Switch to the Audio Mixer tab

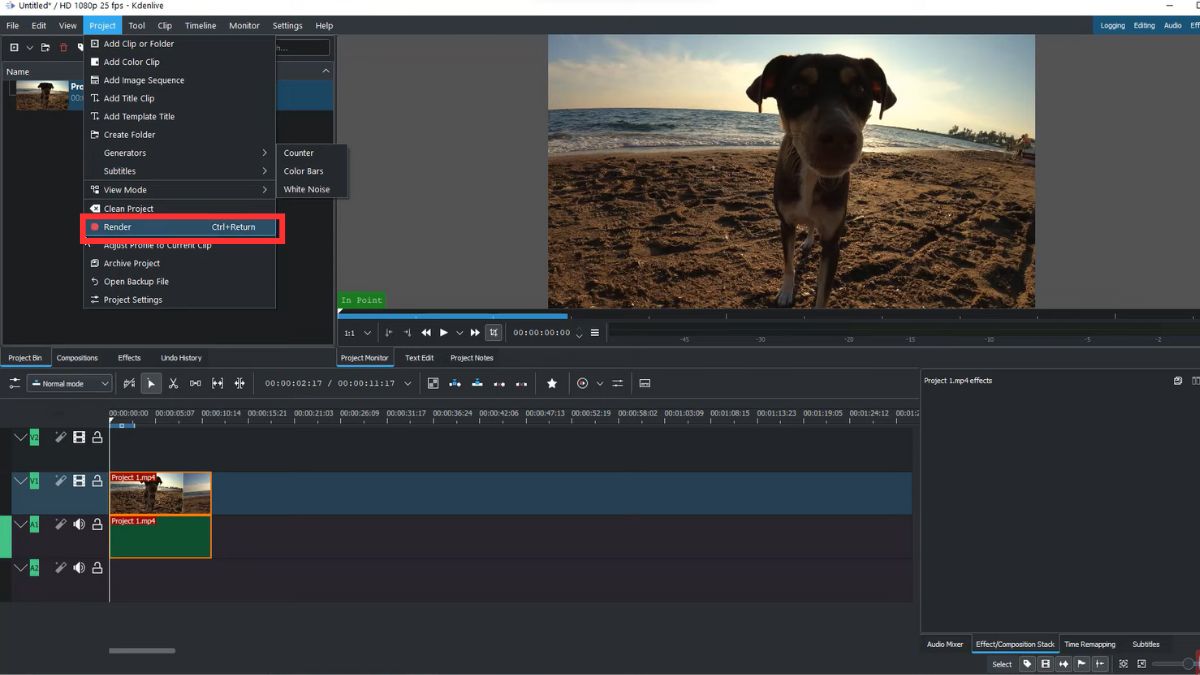point(945,644)
